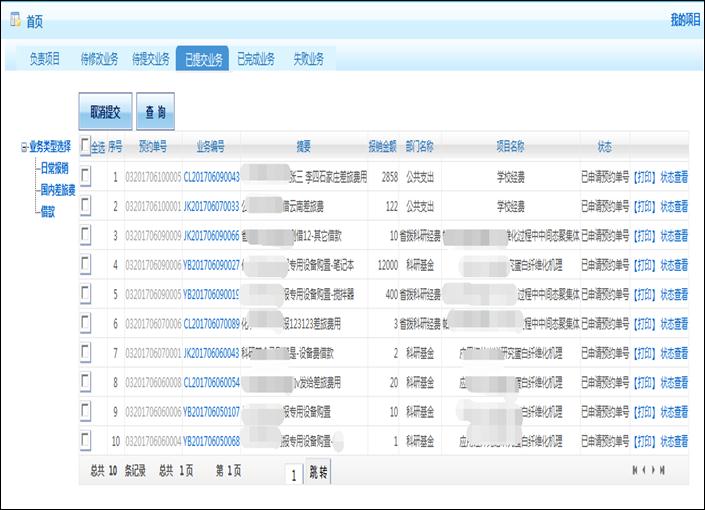Go to the previous page arrow icon
Image resolution: width=705 pixels, height=510 pixels.
click(x=644, y=470)
